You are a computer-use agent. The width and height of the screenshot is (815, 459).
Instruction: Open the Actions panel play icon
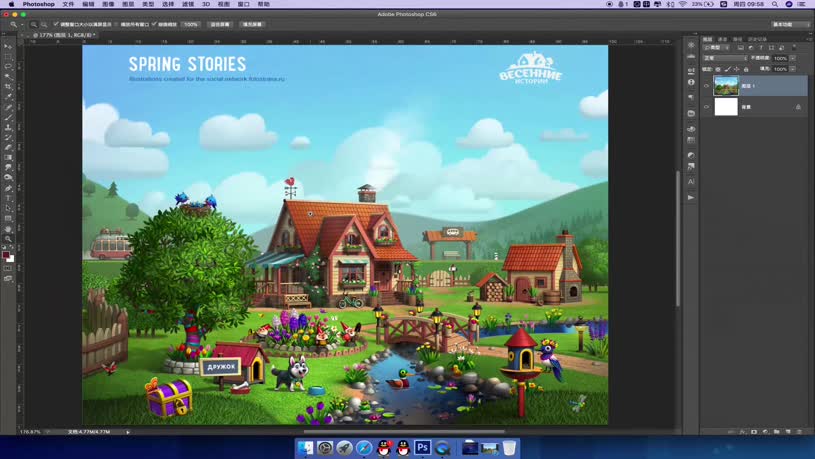[691, 198]
